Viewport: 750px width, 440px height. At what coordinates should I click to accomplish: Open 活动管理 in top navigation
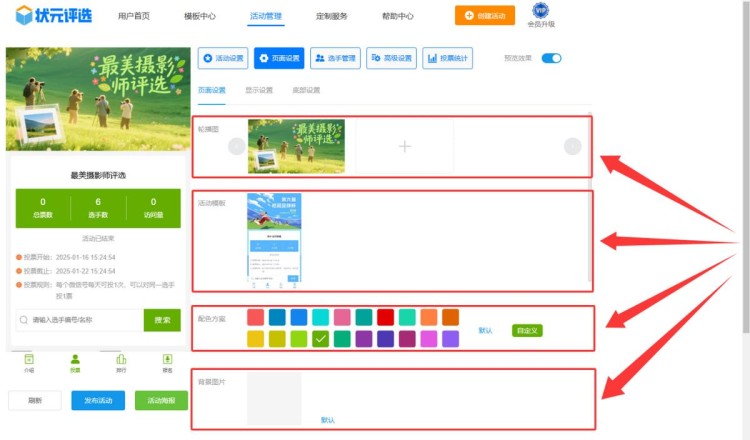266,17
